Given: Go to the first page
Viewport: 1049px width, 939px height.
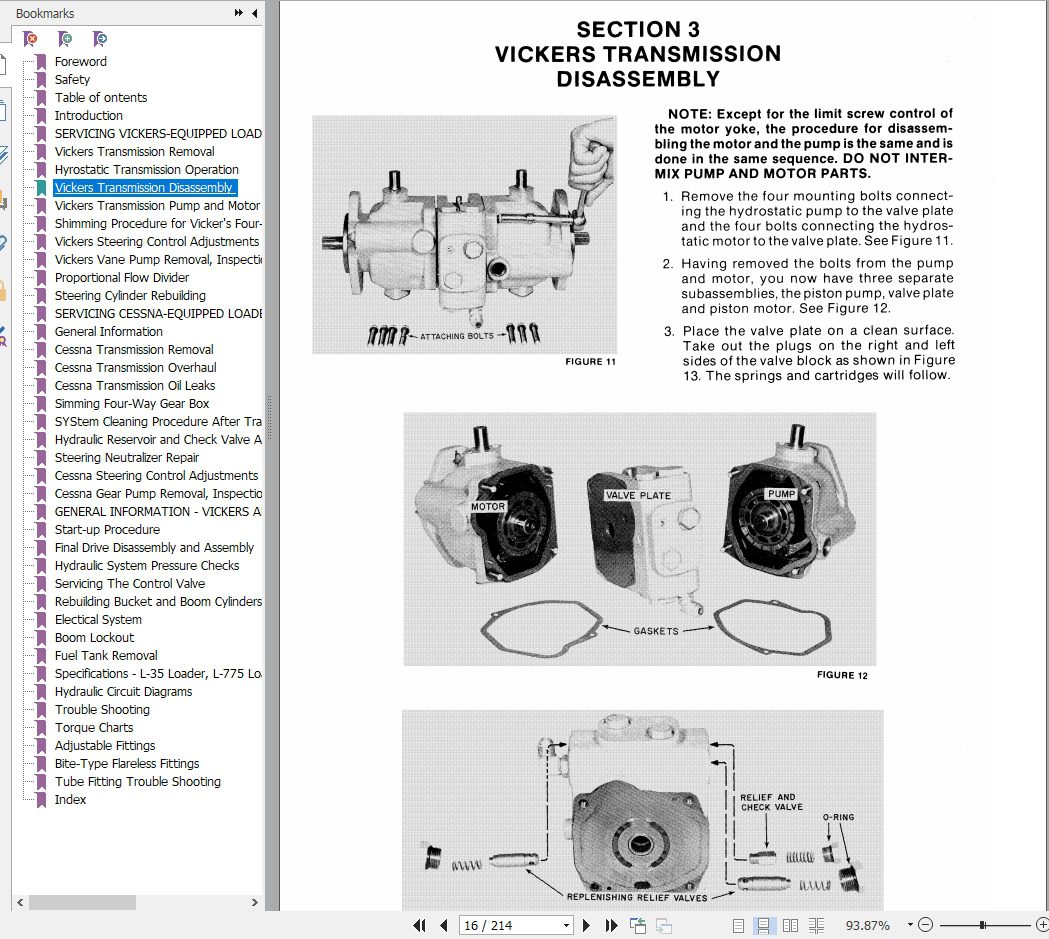Looking at the screenshot, I should point(419,926).
